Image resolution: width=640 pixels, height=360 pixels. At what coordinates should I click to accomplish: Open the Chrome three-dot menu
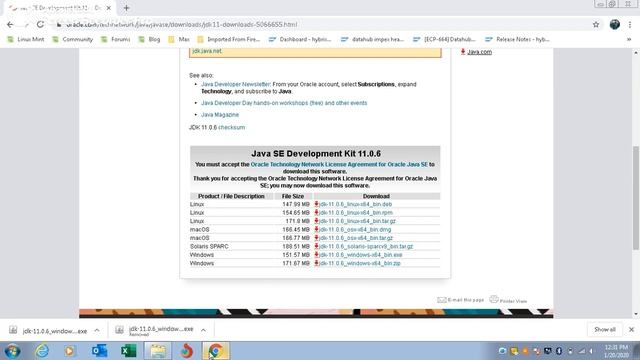point(631,24)
